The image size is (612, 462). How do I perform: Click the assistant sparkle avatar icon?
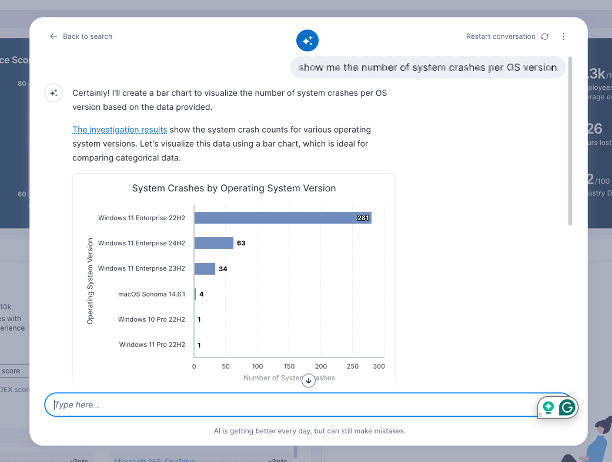point(53,93)
